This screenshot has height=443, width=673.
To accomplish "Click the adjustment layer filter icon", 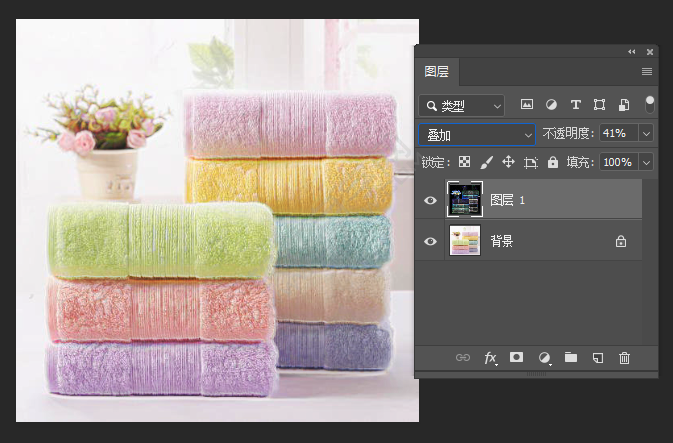I will pos(550,105).
